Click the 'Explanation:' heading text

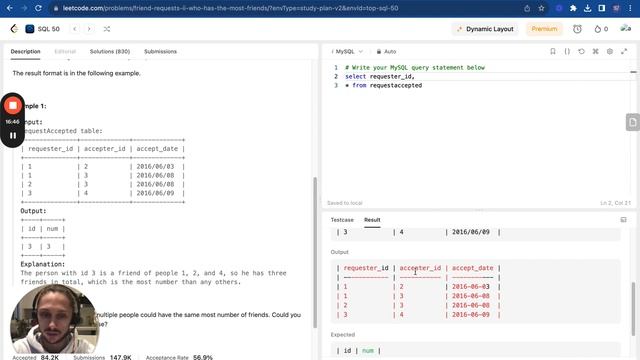pyautogui.click(x=43, y=264)
